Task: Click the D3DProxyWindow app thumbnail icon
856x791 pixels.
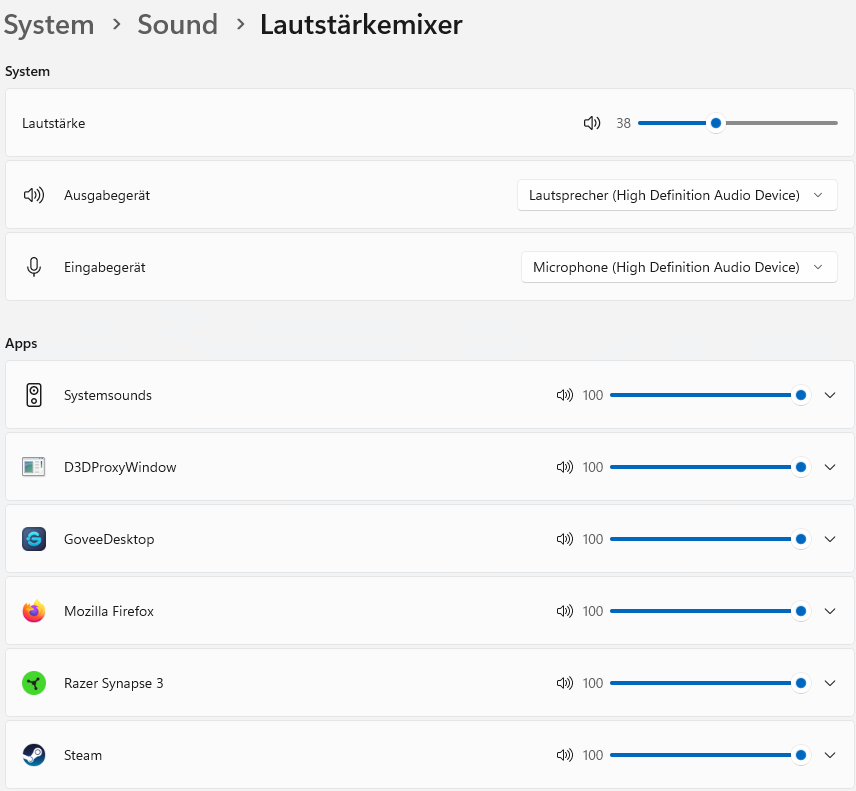Action: (34, 467)
